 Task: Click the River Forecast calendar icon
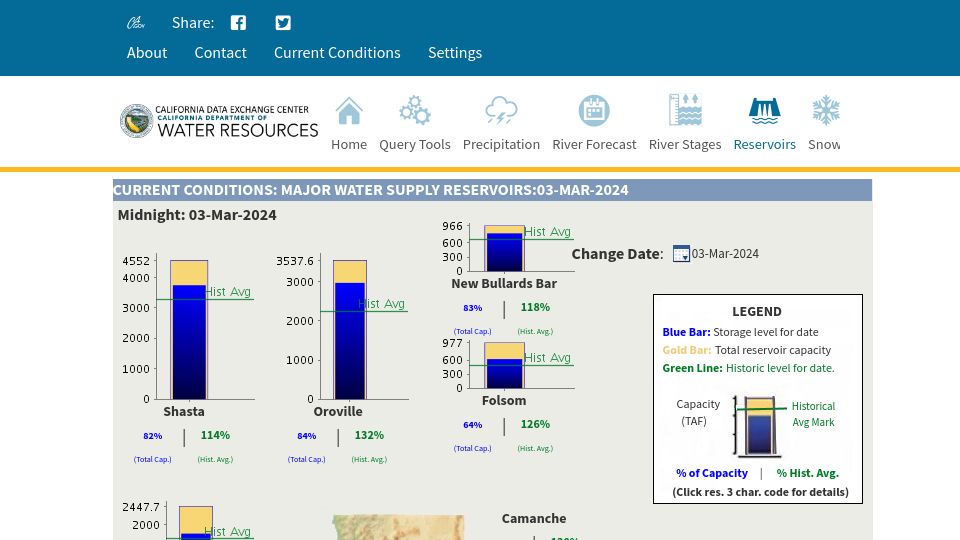pyautogui.click(x=594, y=111)
